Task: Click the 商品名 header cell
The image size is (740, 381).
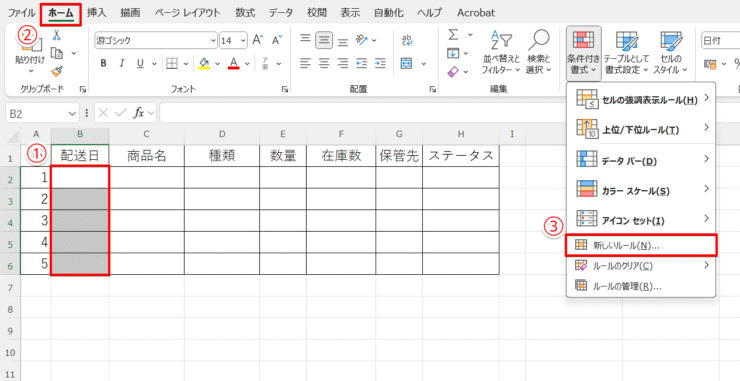Action: (147, 156)
